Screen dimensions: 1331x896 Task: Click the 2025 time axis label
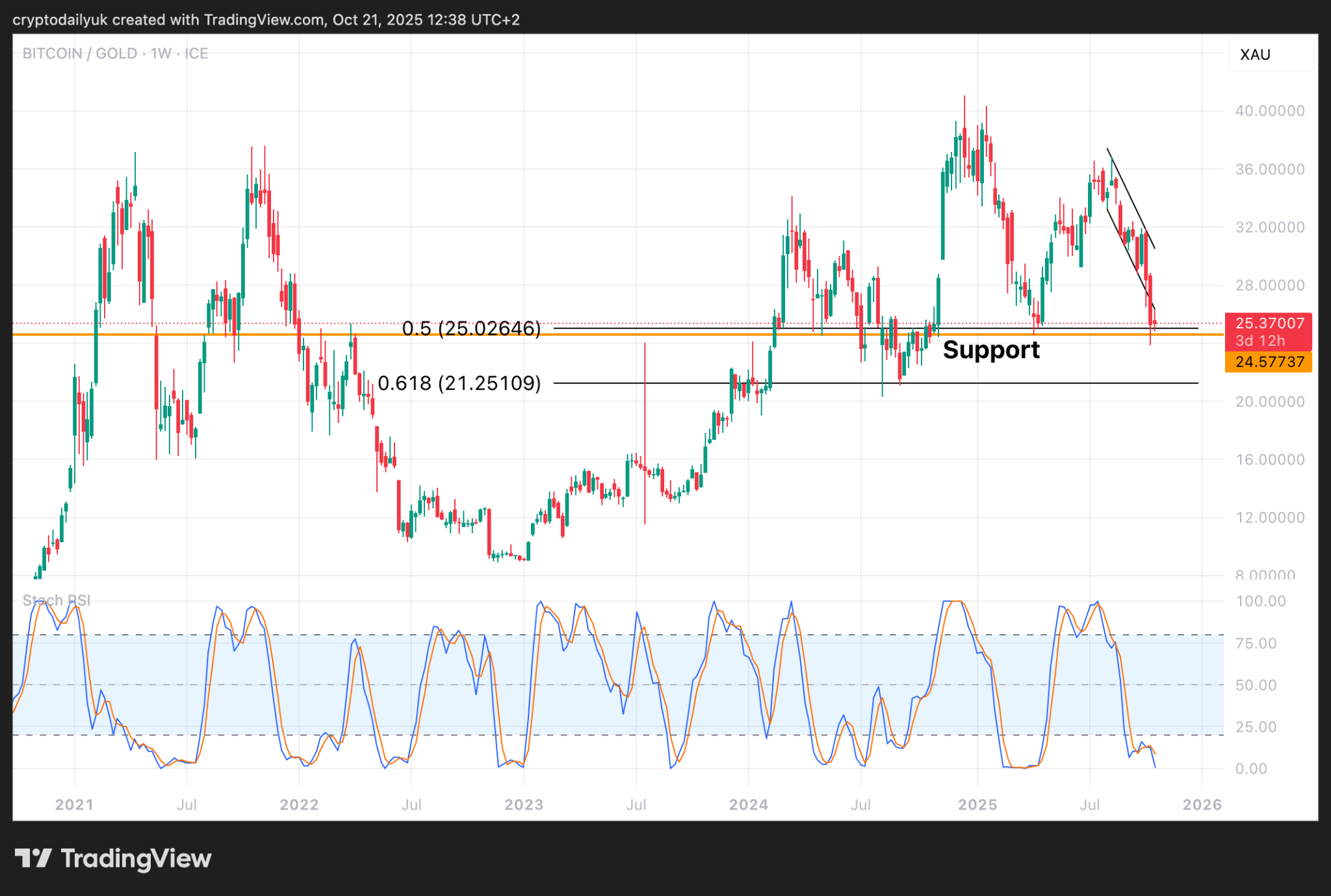coord(977,804)
